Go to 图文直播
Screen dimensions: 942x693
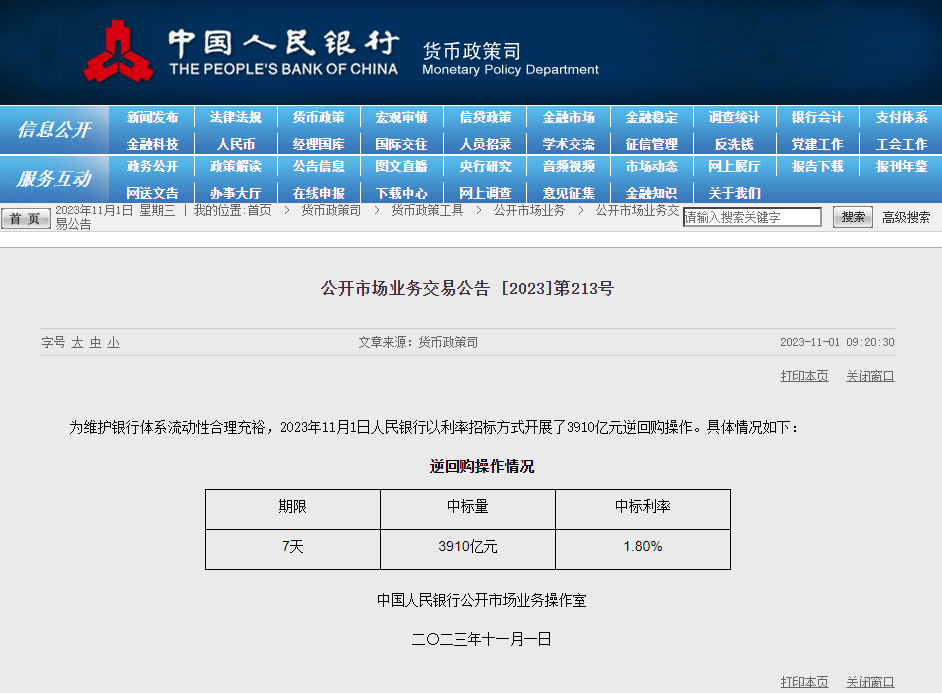401,166
